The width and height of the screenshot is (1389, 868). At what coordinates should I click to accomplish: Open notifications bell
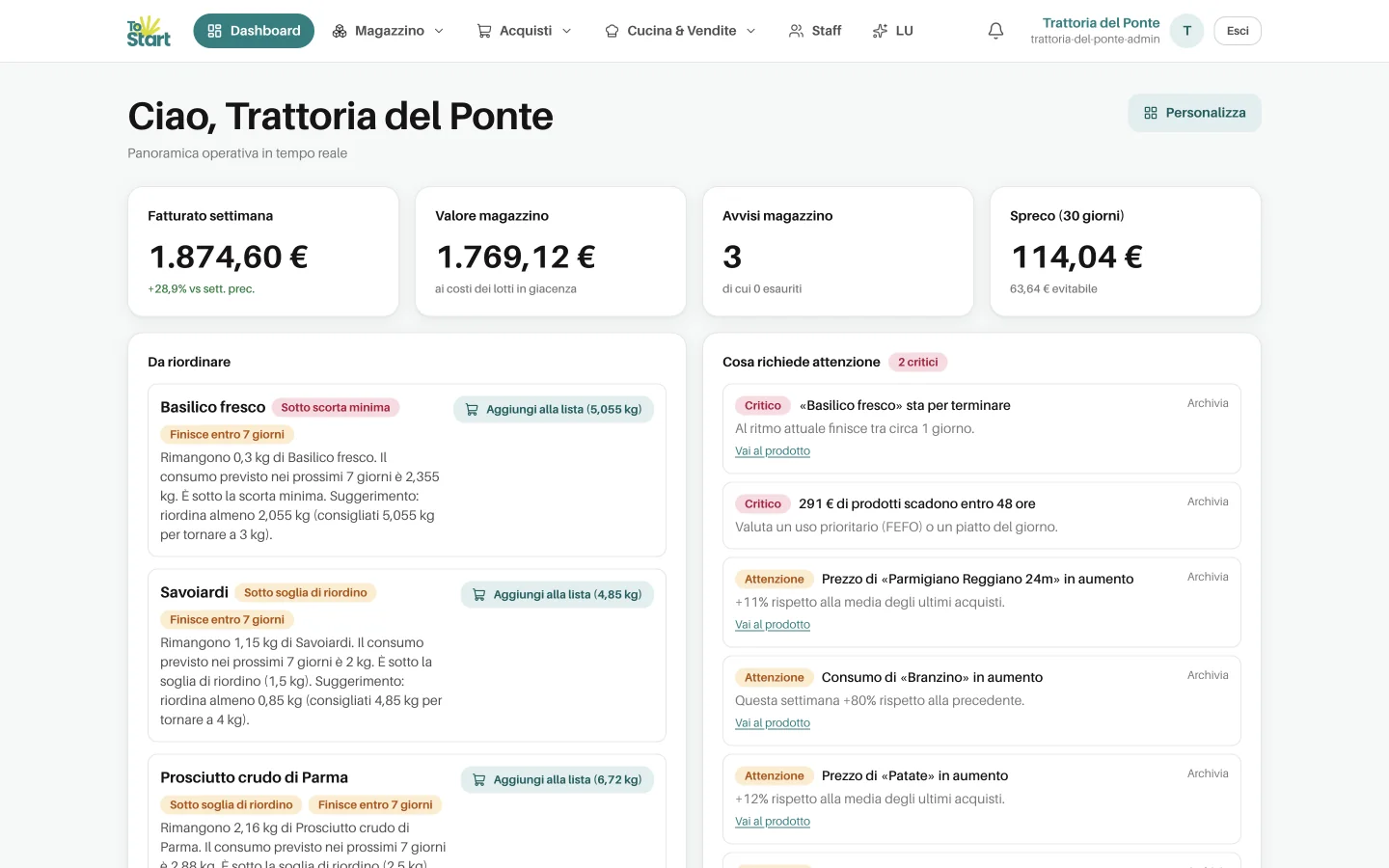pos(995,31)
